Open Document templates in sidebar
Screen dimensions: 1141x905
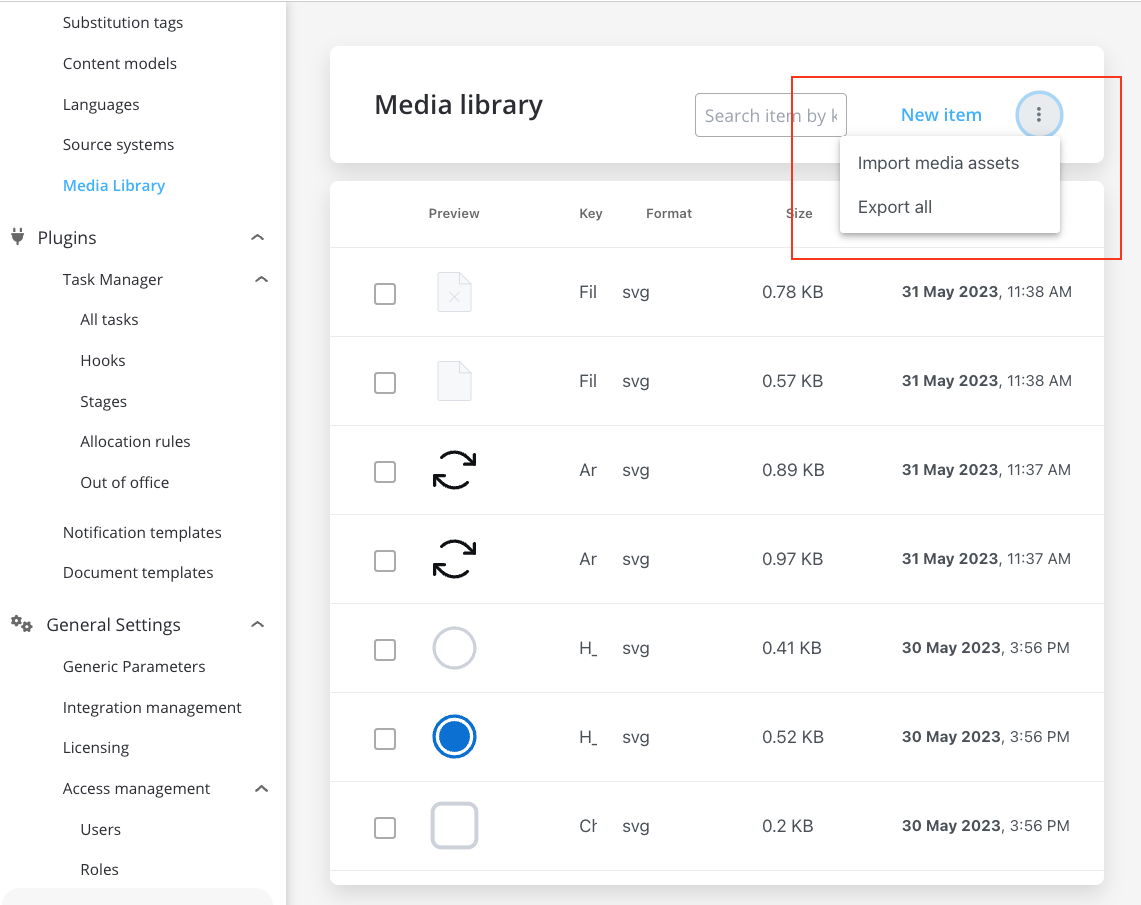[138, 573]
